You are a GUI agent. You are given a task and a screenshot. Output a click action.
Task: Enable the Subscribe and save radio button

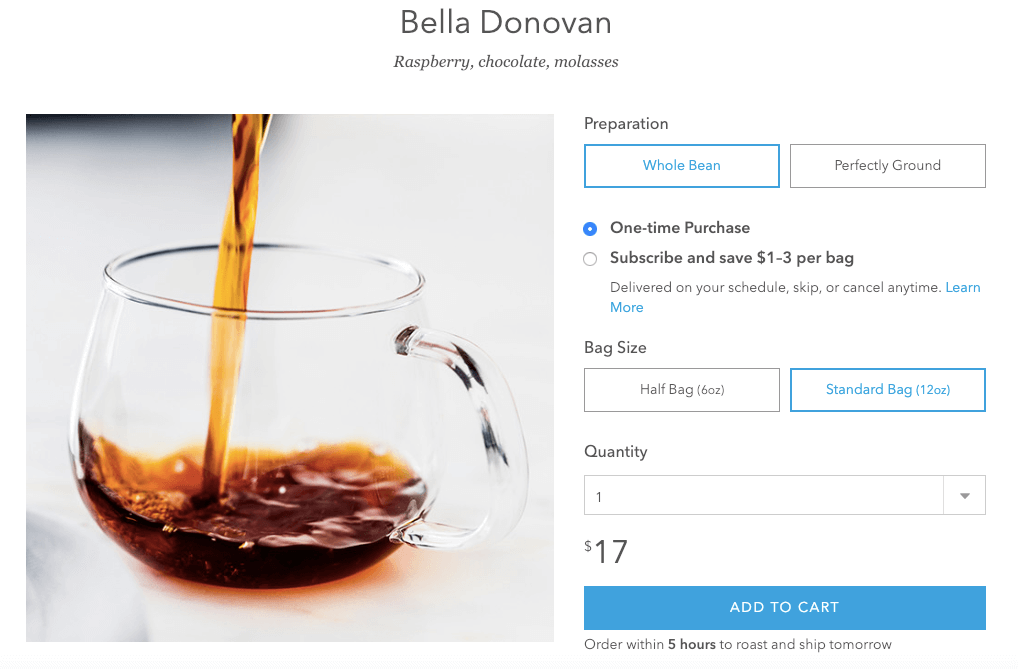pyautogui.click(x=590, y=259)
